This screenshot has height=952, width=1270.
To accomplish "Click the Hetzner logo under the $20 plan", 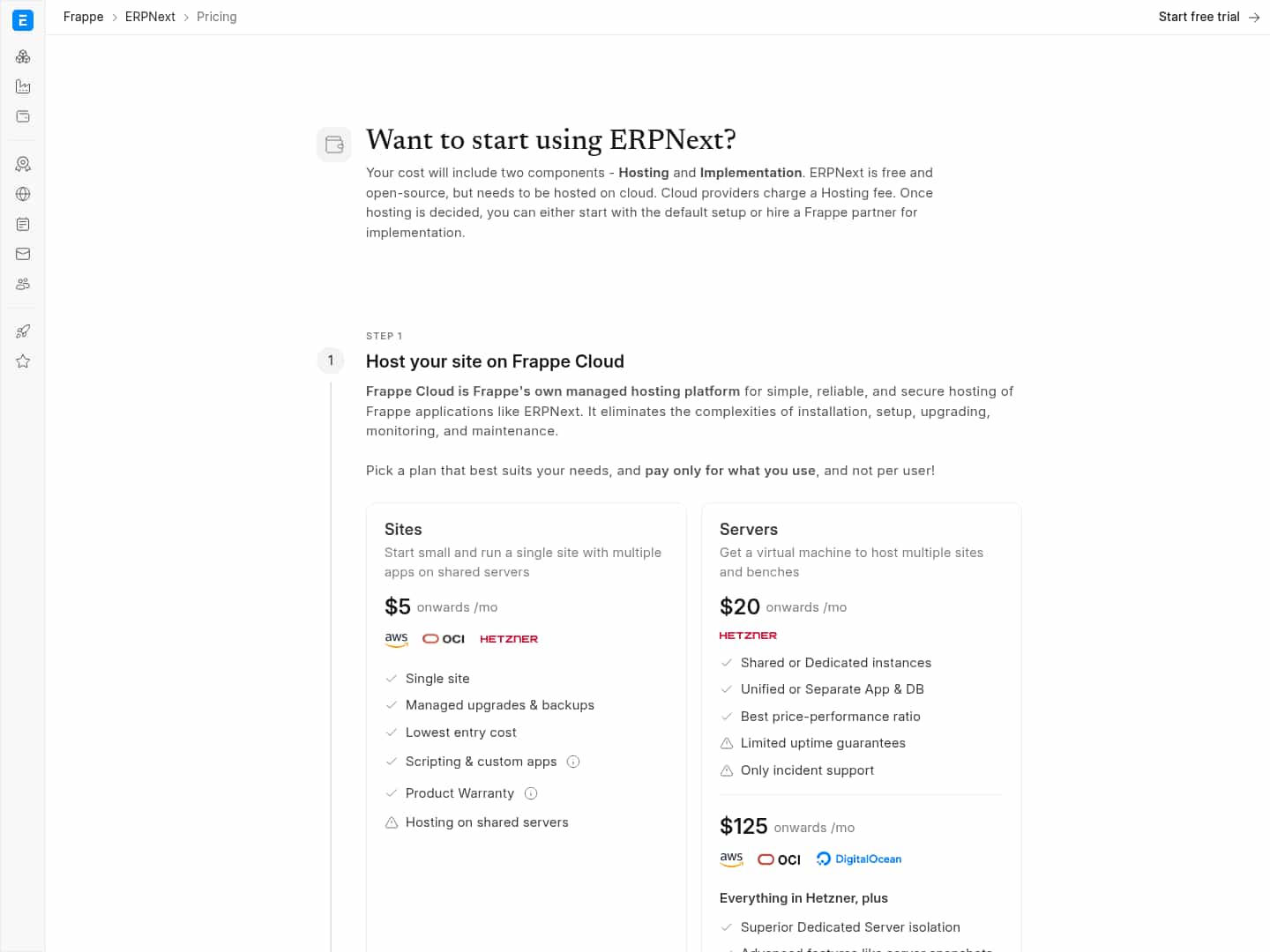I will click(x=748, y=635).
